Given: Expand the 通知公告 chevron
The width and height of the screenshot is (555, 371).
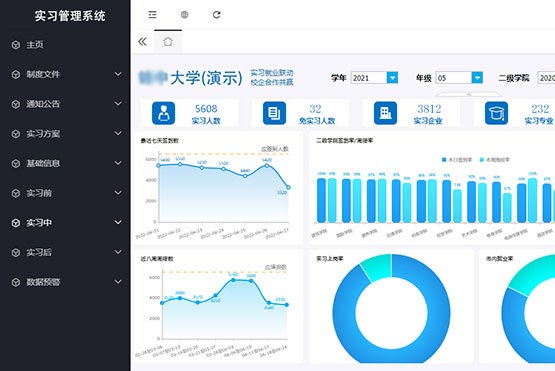Looking at the screenshot, I should point(118,103).
